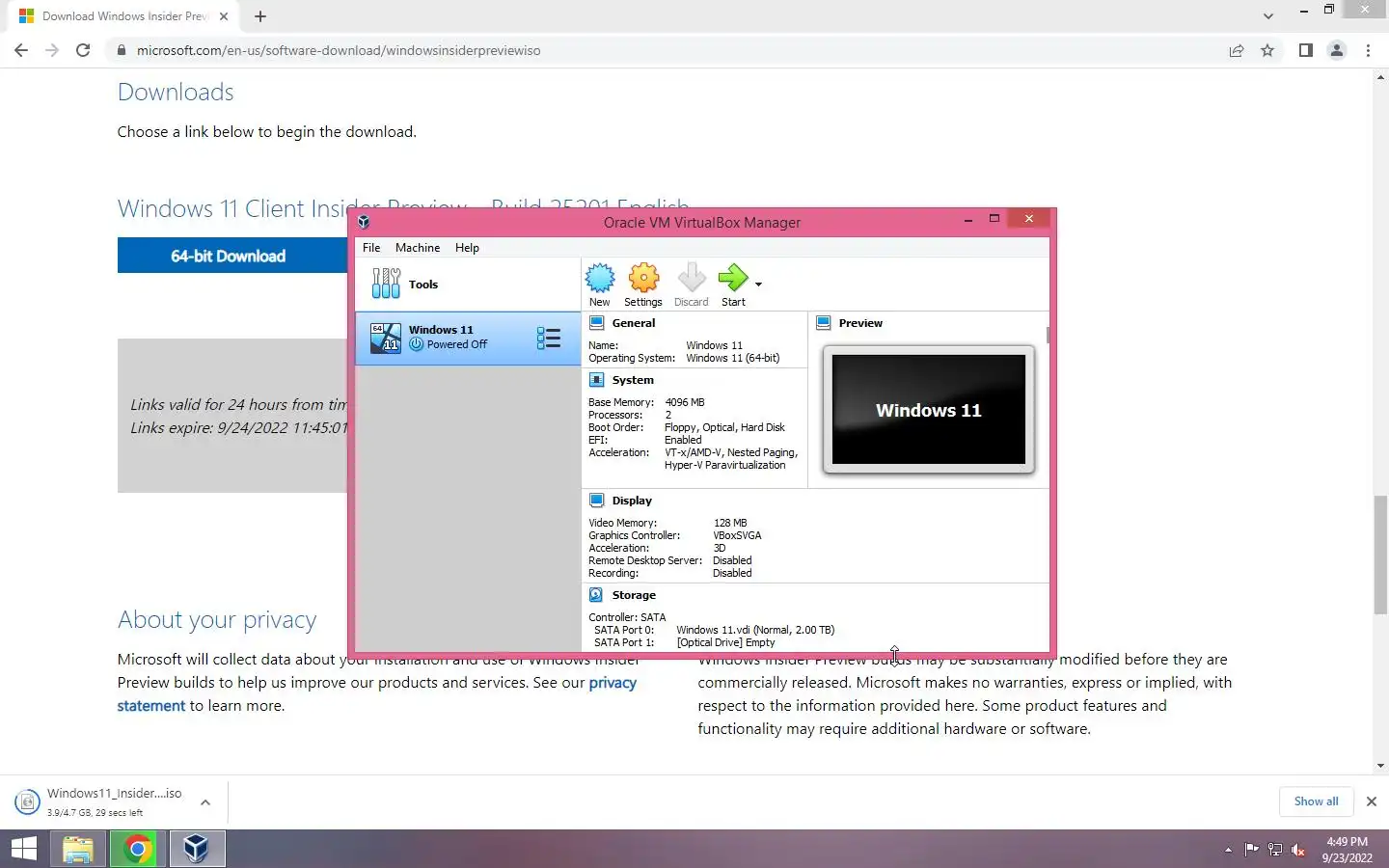Toggle Chrome side panel icon
The height and width of the screenshot is (868, 1389).
coord(1305,50)
